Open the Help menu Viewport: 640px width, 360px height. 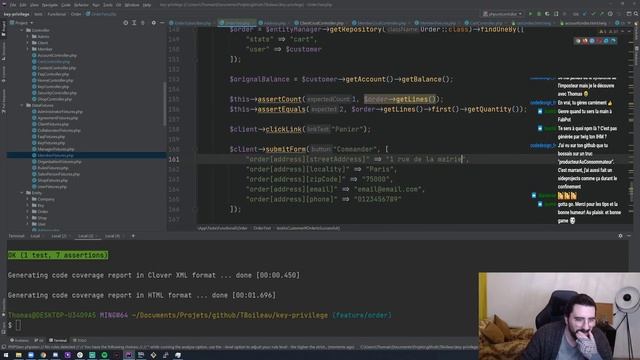coord(147,5)
